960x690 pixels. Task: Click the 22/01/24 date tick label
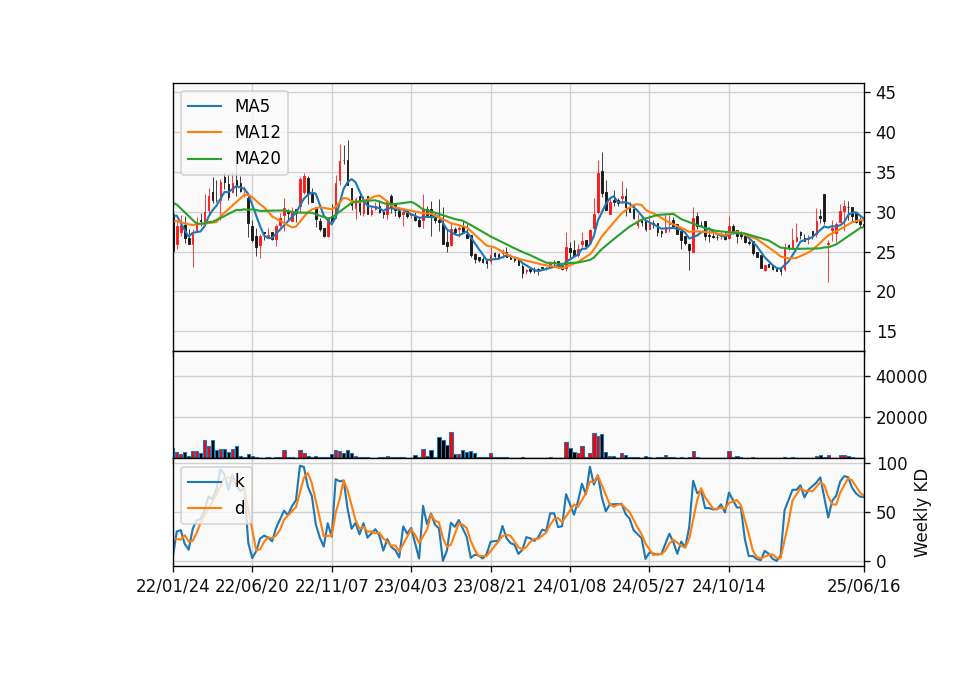(x=173, y=586)
